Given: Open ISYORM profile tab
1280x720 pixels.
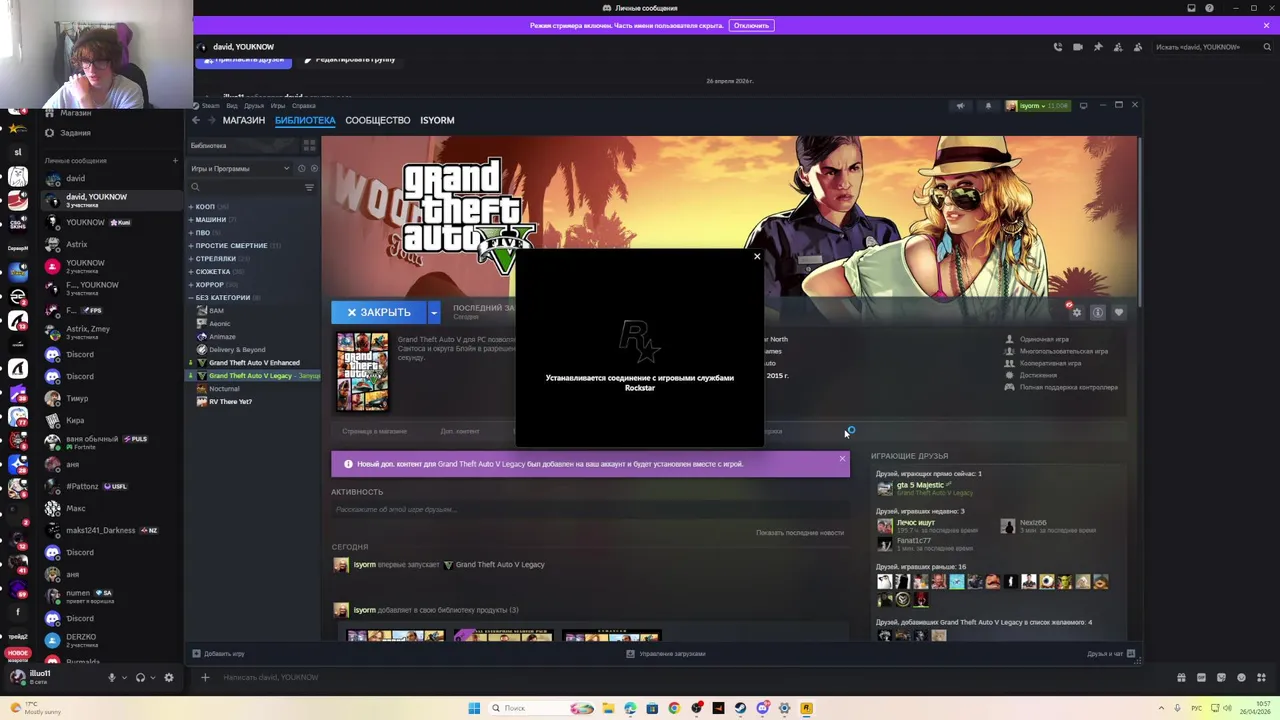Looking at the screenshot, I should click(437, 120).
